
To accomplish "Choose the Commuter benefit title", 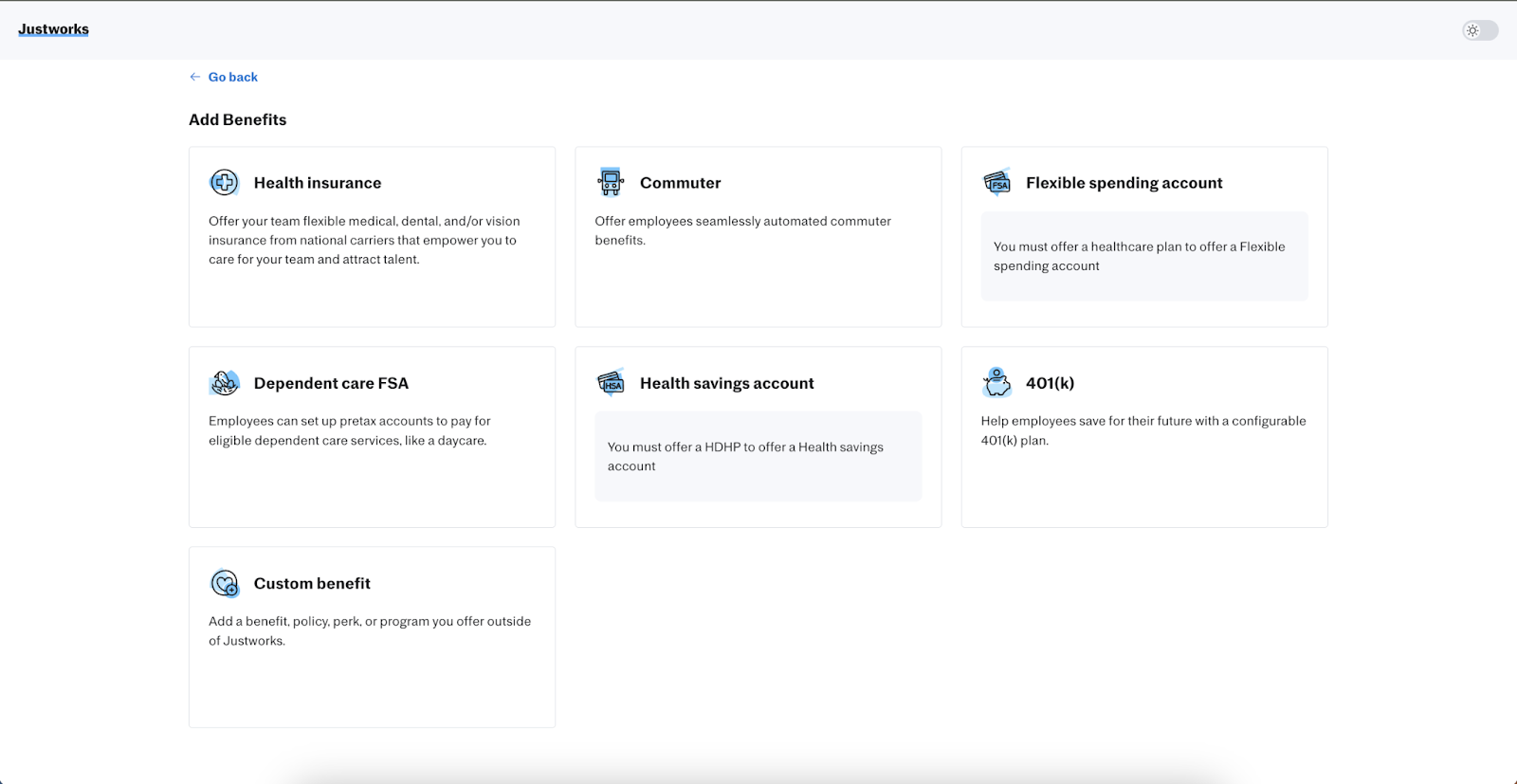I will (680, 183).
